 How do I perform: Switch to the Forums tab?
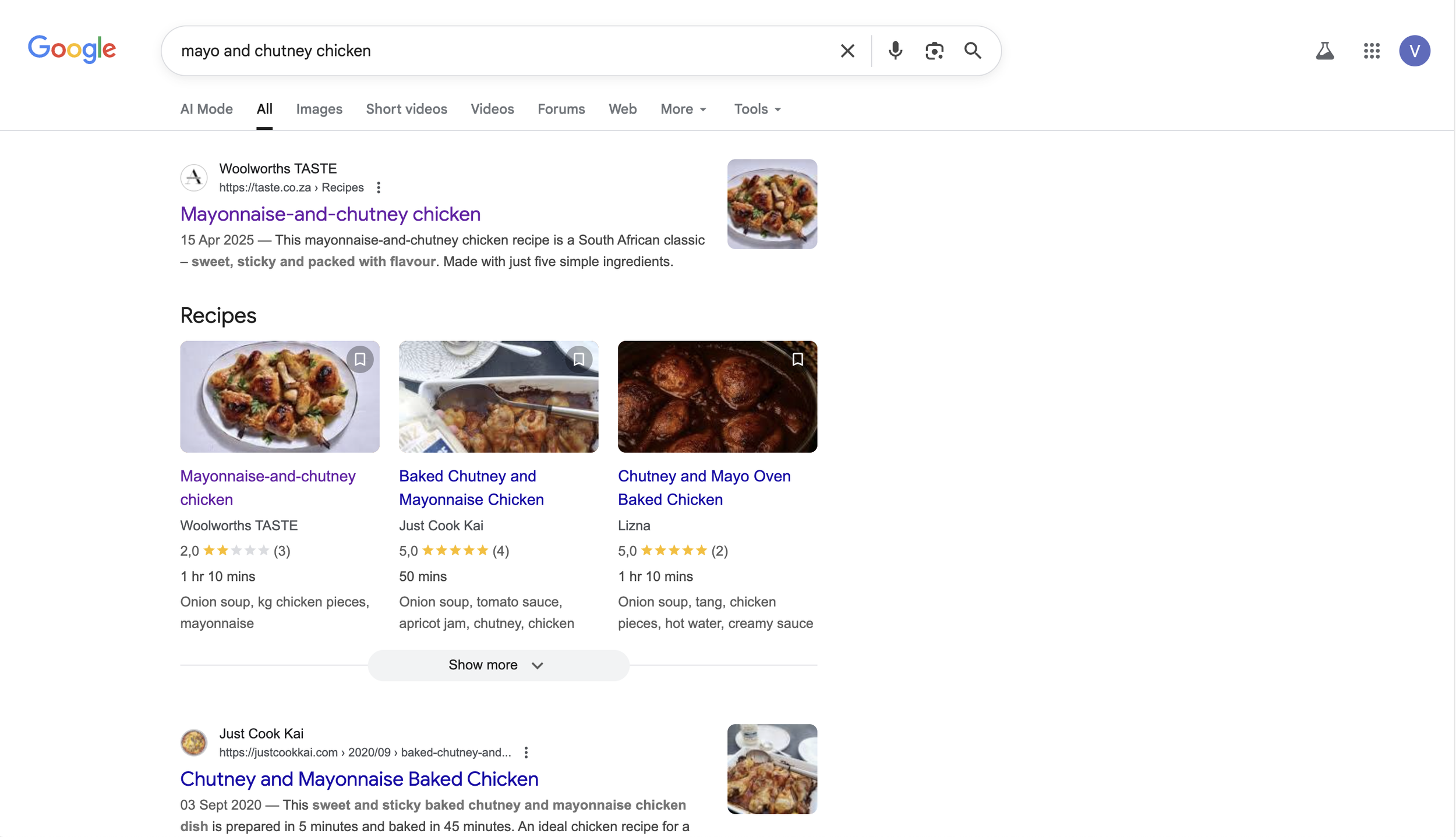point(561,109)
